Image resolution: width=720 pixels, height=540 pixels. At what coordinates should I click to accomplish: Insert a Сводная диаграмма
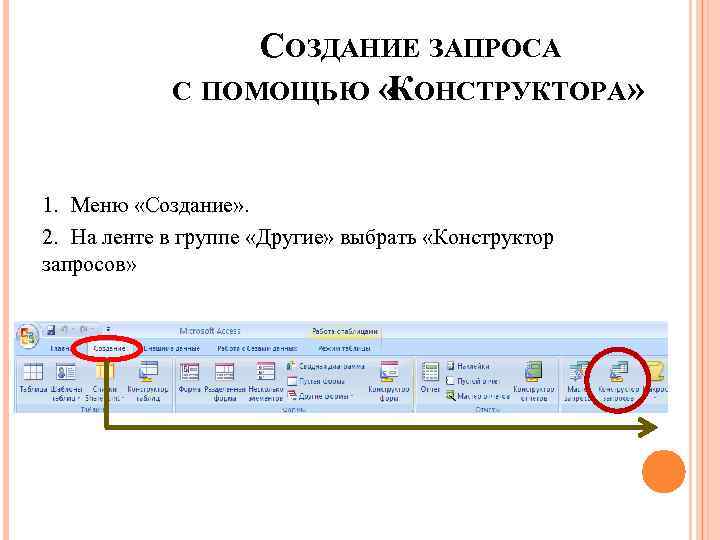(326, 366)
